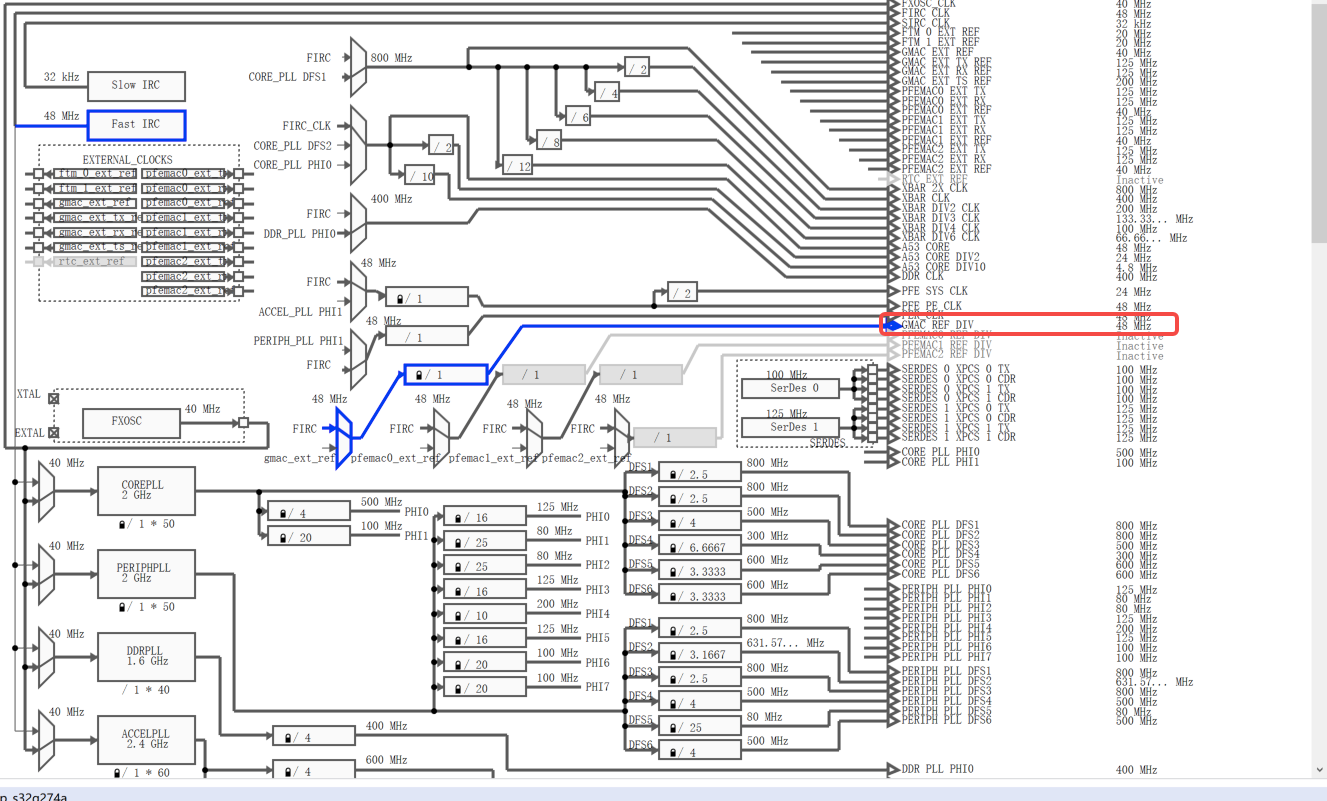Expand the SERDES dashed group box
The height and width of the screenshot is (801, 1327).
828,443
